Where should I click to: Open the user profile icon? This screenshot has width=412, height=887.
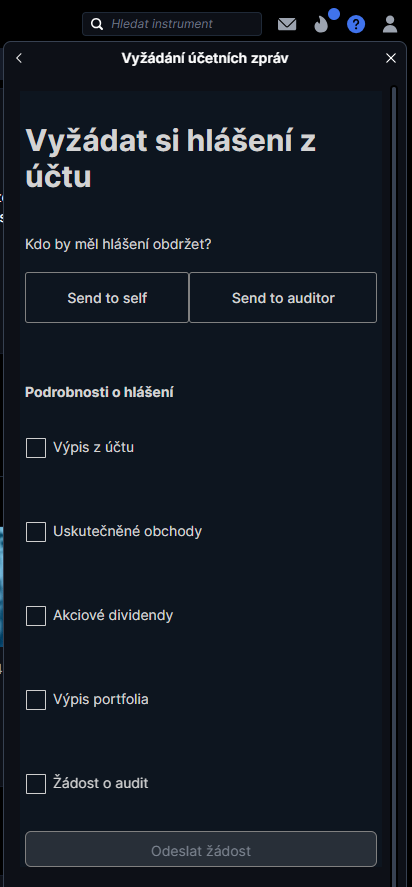tap(390, 24)
